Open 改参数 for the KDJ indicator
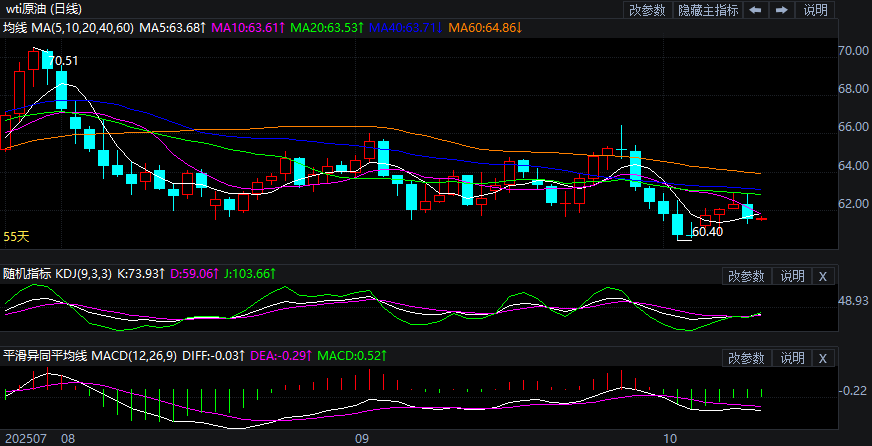Screen dimensions: 872x446 coord(746,276)
